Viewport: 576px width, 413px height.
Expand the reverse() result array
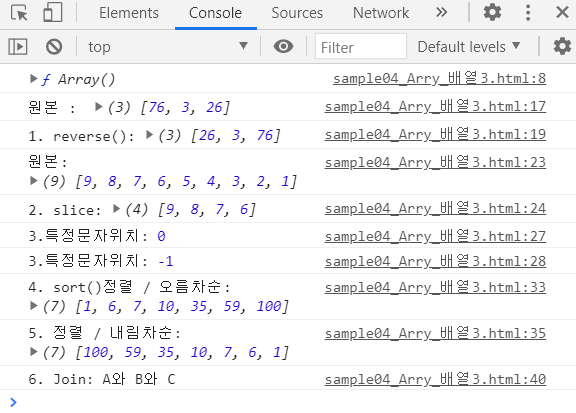149,134
